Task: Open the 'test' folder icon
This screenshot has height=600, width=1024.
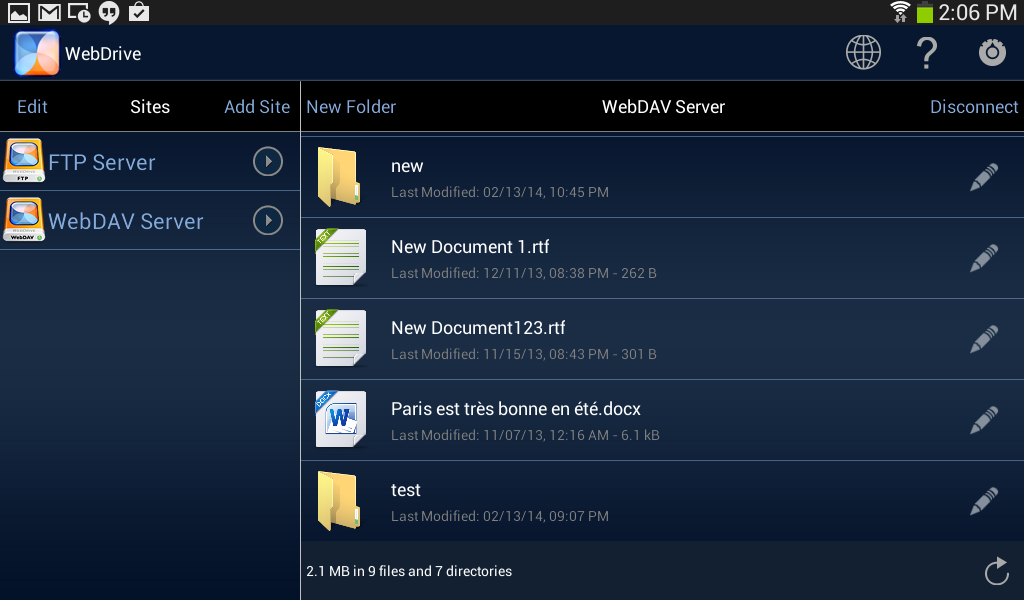Action: pos(338,500)
